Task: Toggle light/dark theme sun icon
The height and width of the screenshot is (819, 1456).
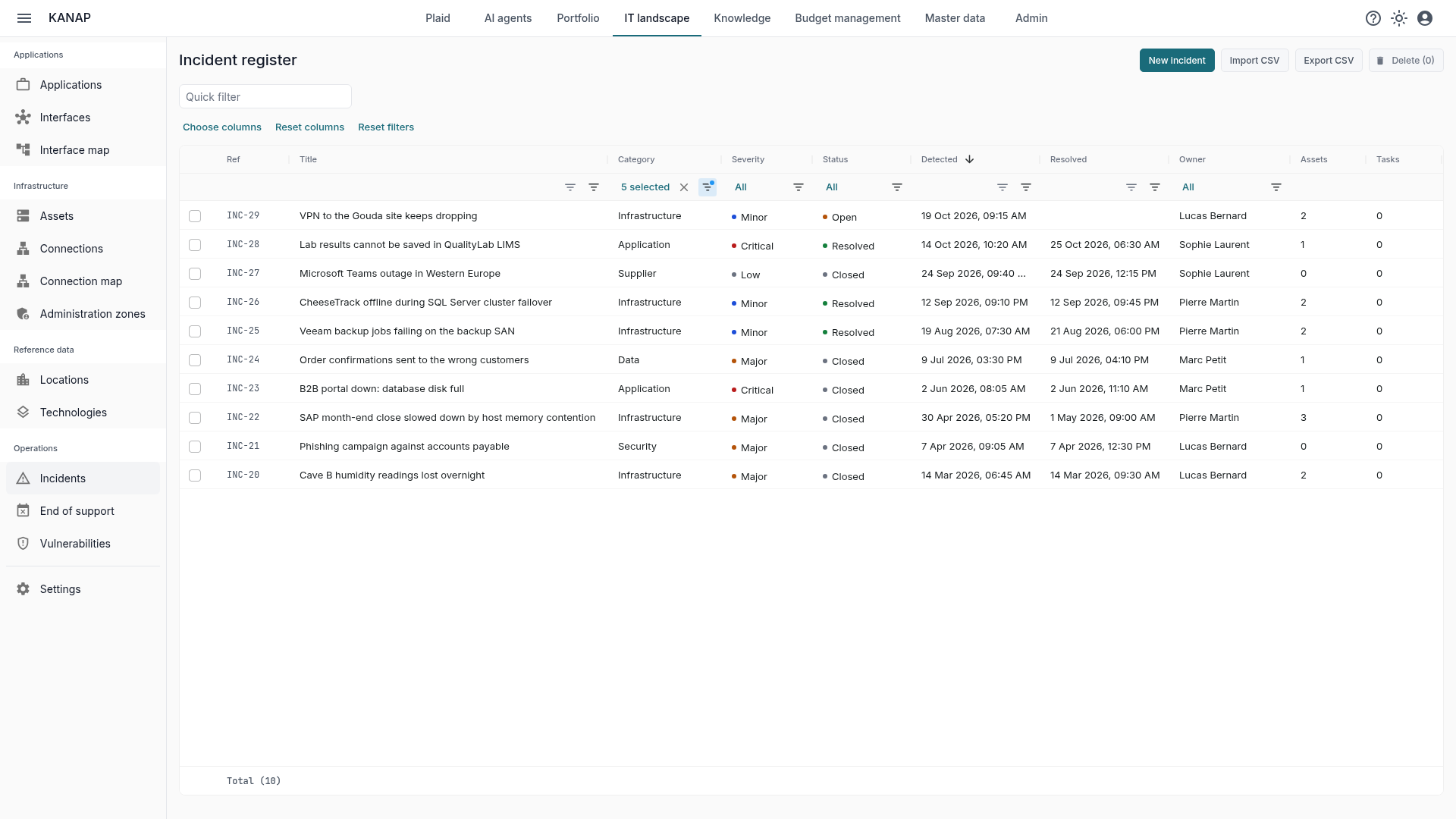Action: point(1399,18)
